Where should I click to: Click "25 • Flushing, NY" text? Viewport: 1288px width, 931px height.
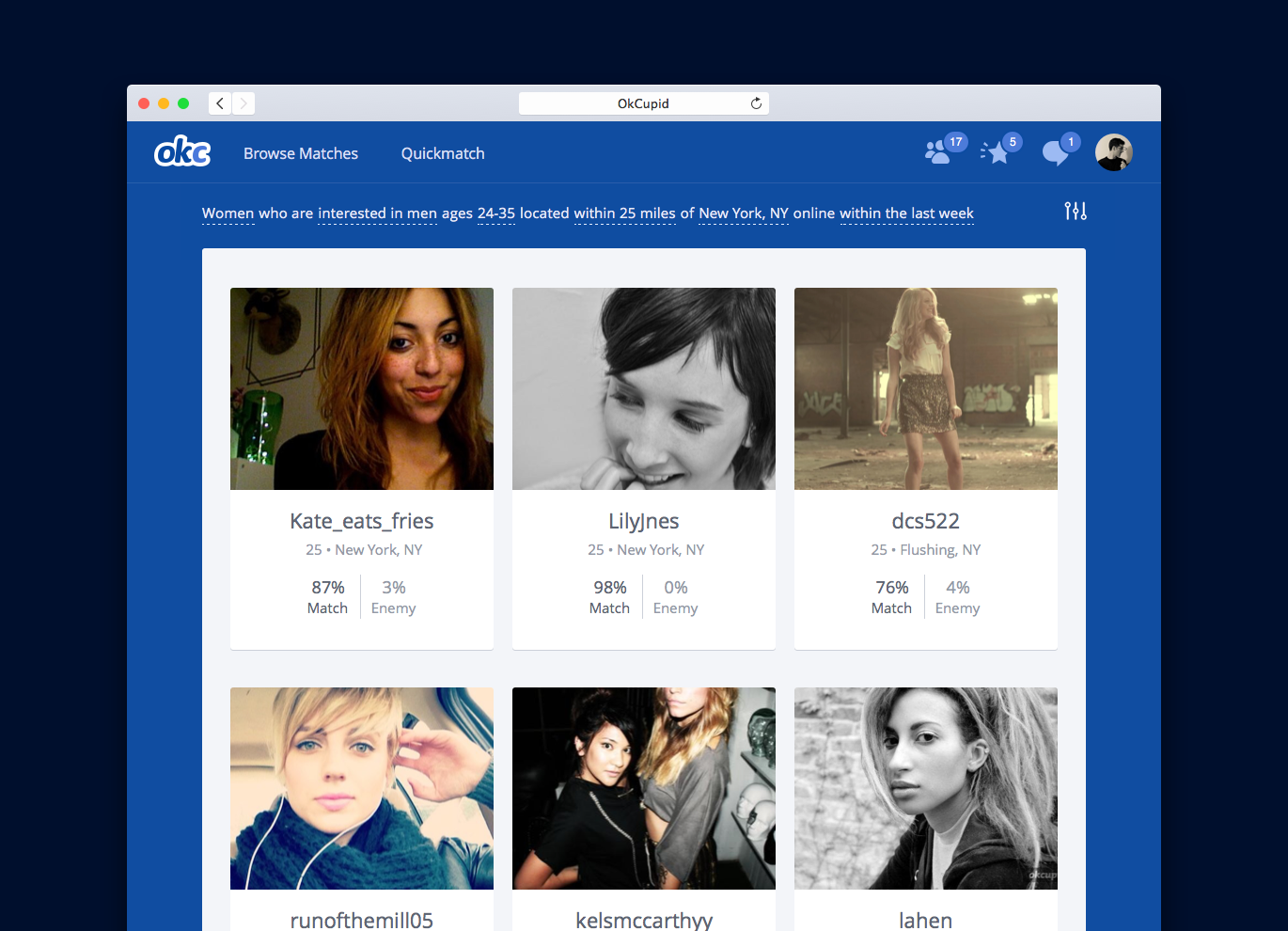point(926,550)
